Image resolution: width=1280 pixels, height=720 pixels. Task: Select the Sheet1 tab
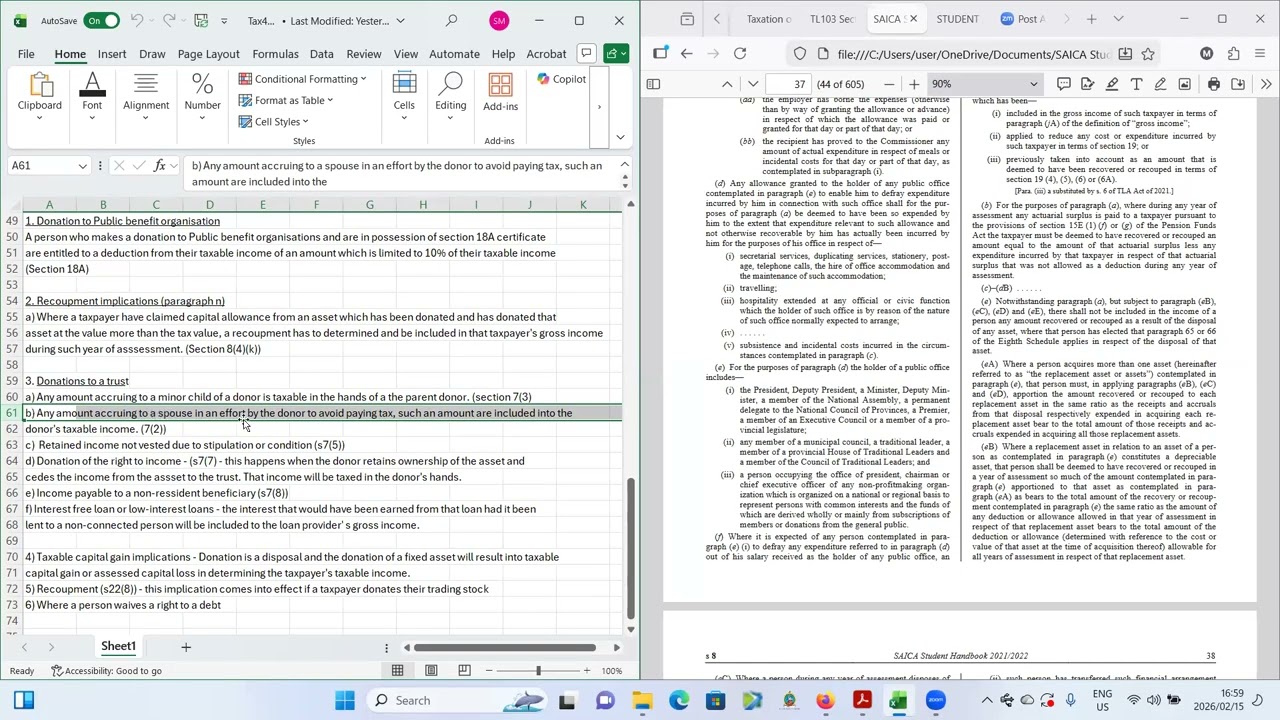click(118, 646)
